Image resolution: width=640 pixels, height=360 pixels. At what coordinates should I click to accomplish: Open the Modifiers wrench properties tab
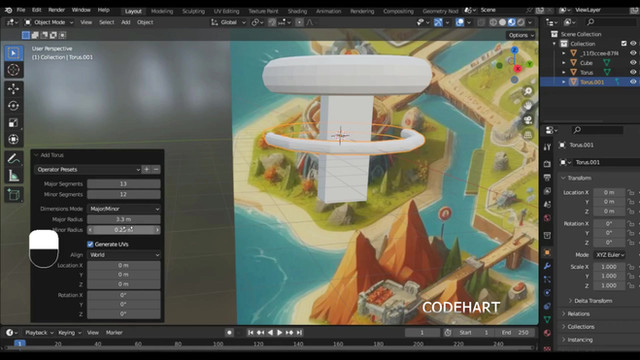click(547, 266)
